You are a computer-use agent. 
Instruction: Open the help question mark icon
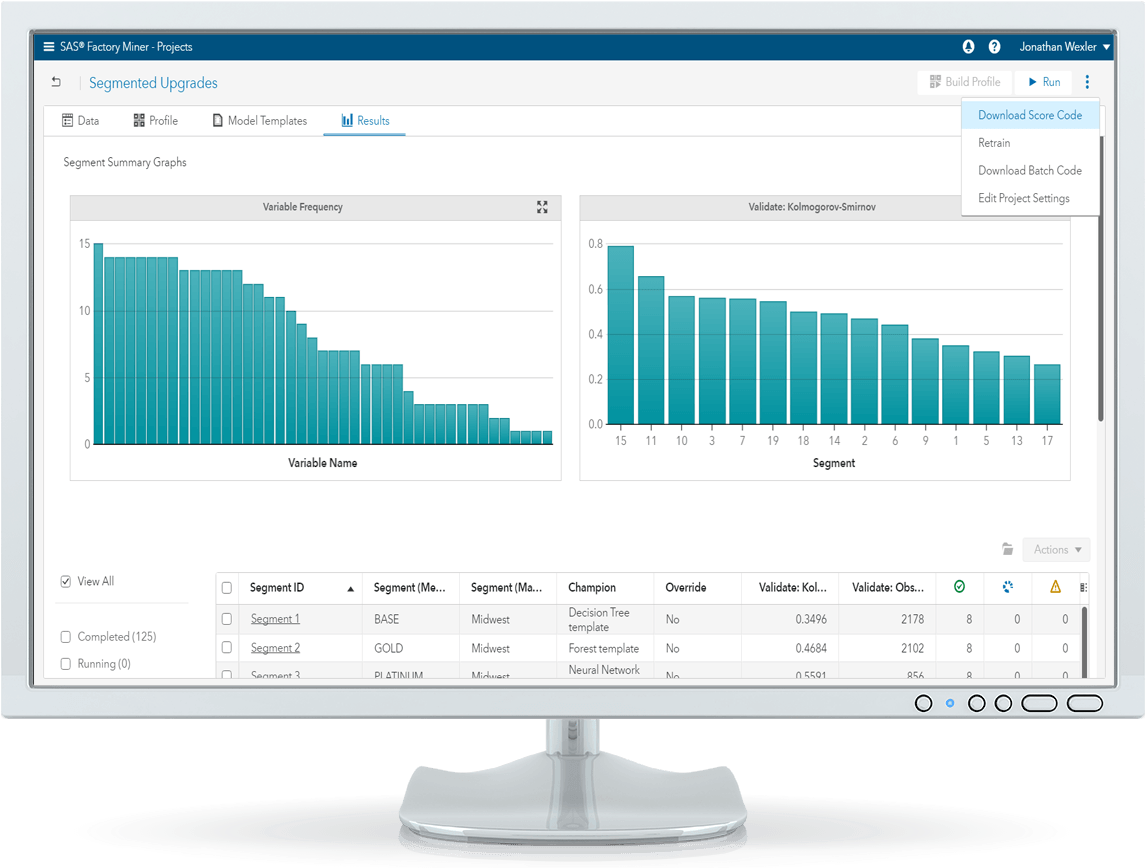click(994, 47)
